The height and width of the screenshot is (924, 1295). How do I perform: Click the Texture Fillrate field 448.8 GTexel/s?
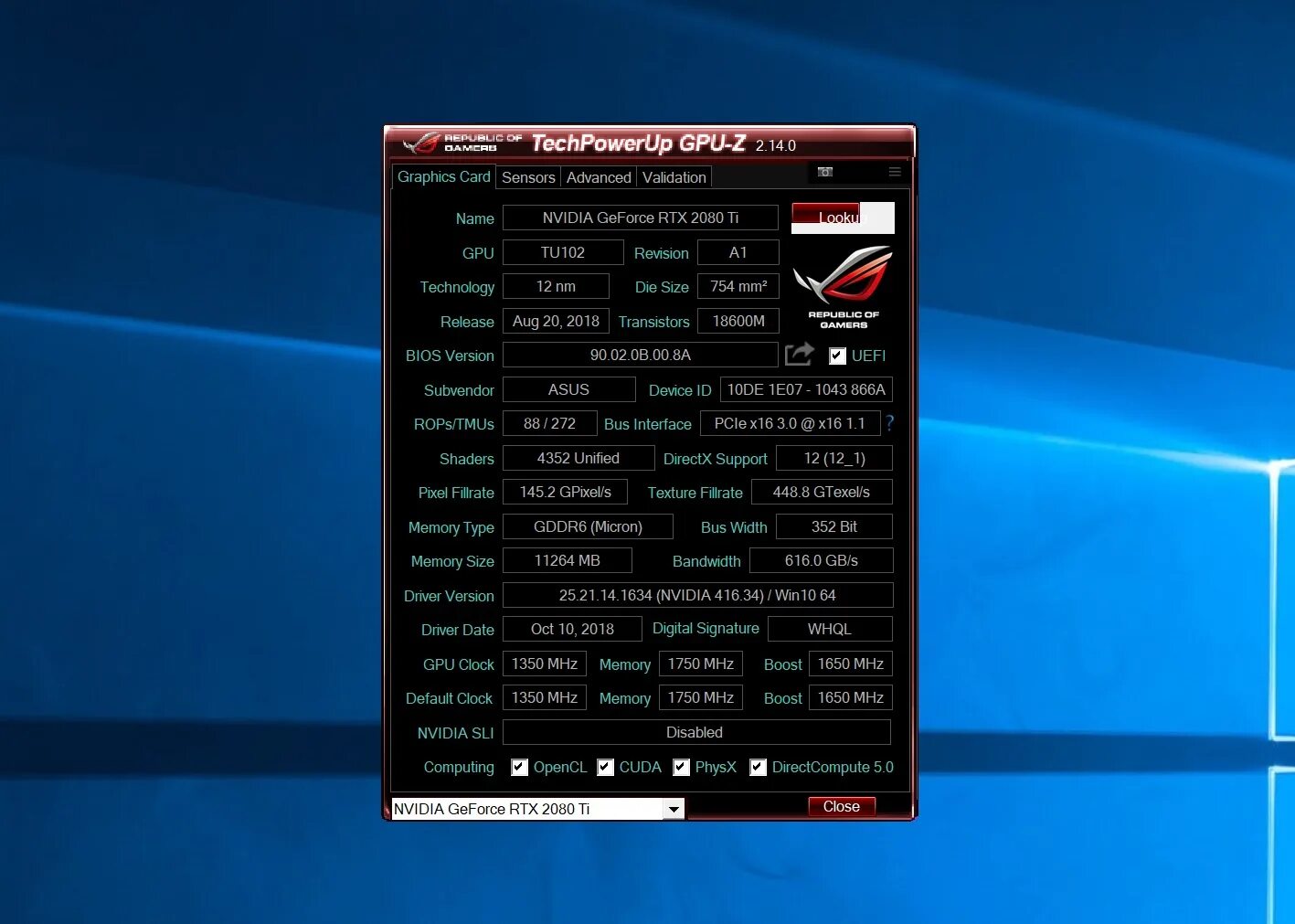click(x=822, y=492)
